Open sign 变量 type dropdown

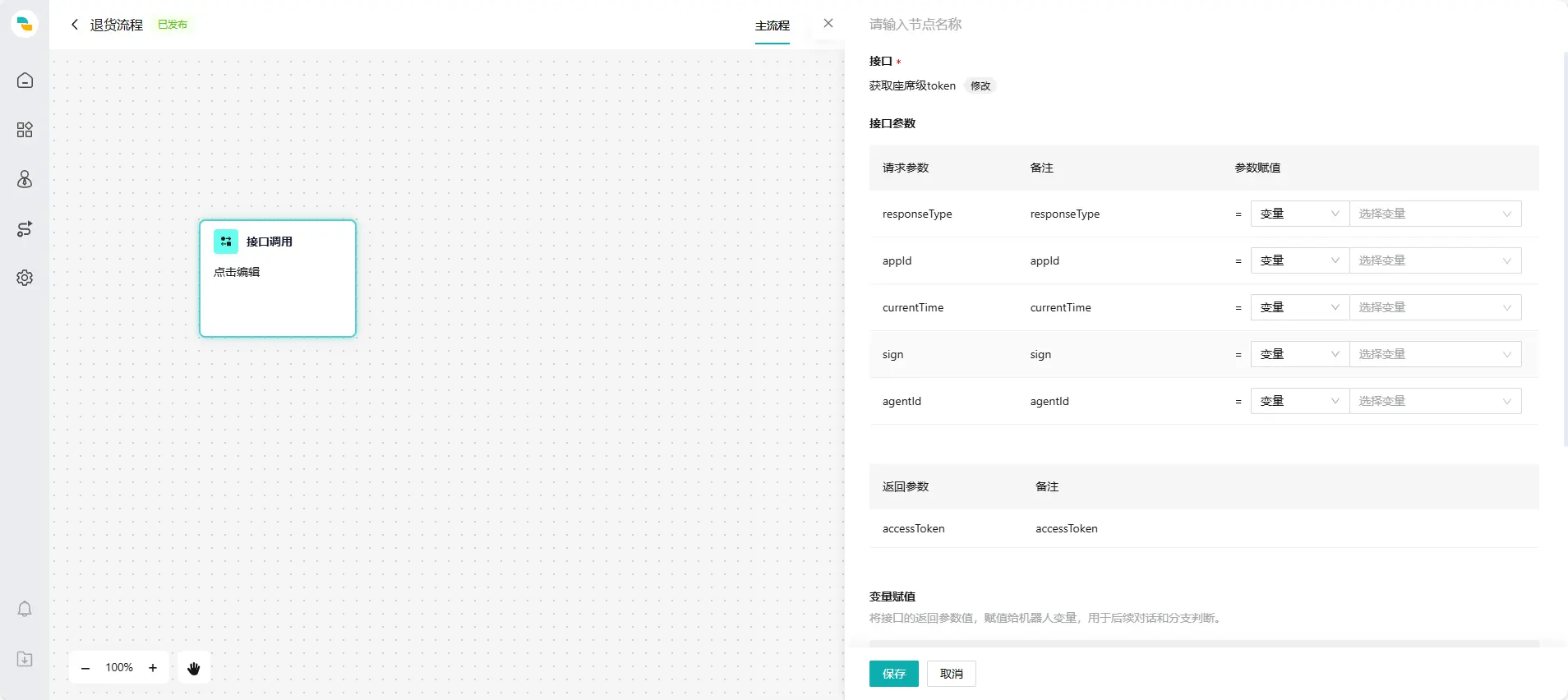point(1300,354)
